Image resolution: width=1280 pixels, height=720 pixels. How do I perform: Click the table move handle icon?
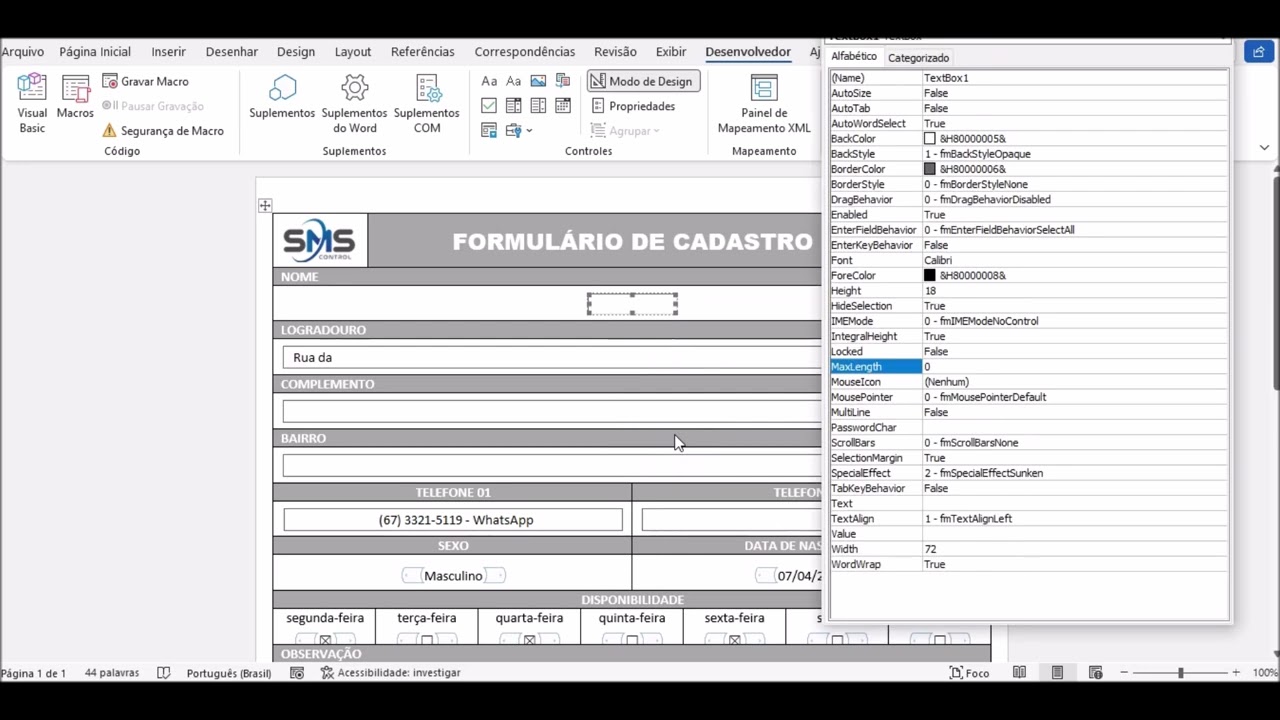[x=264, y=205]
